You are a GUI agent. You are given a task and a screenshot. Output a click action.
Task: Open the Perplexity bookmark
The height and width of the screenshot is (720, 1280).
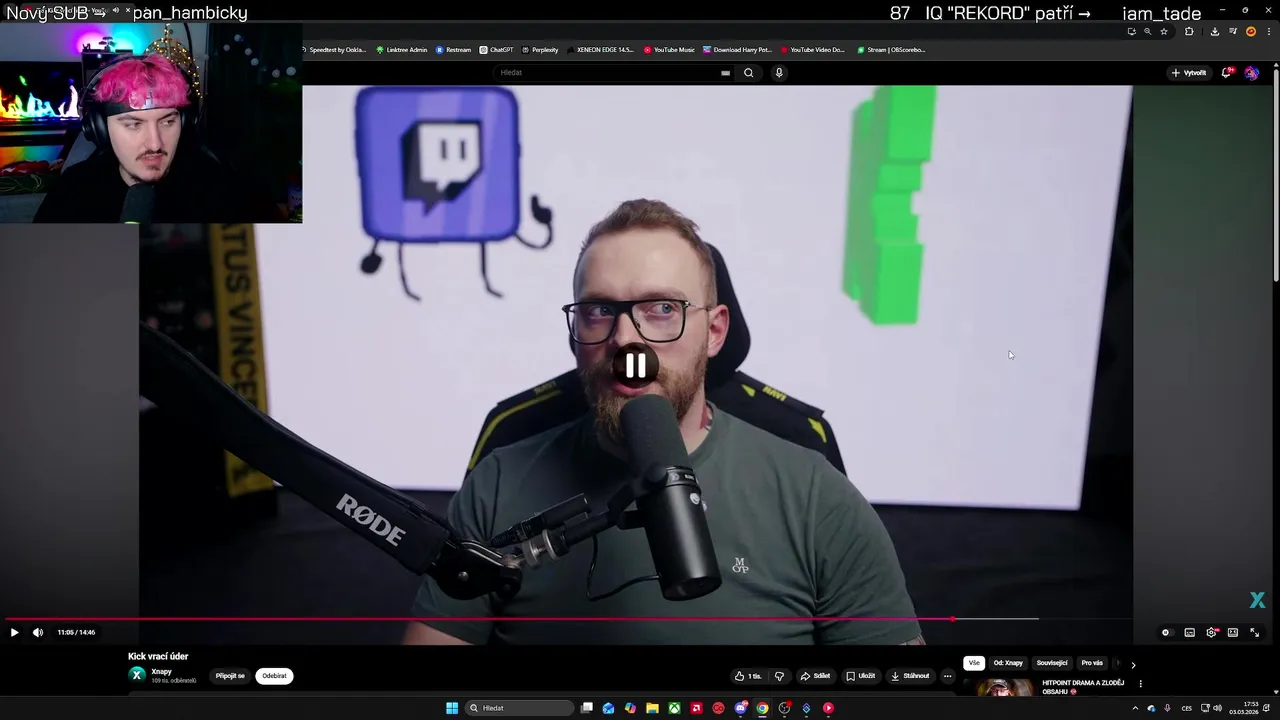540,49
